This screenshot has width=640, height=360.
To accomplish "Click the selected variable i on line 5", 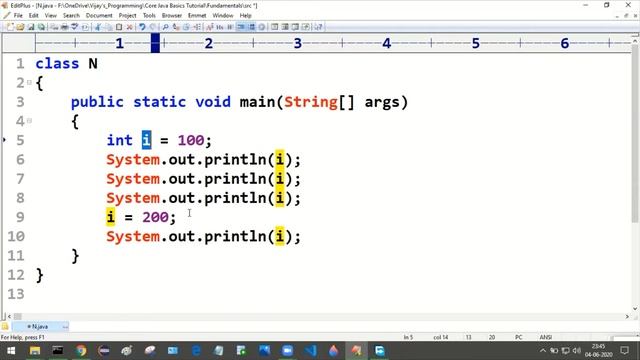I will 147,140.
